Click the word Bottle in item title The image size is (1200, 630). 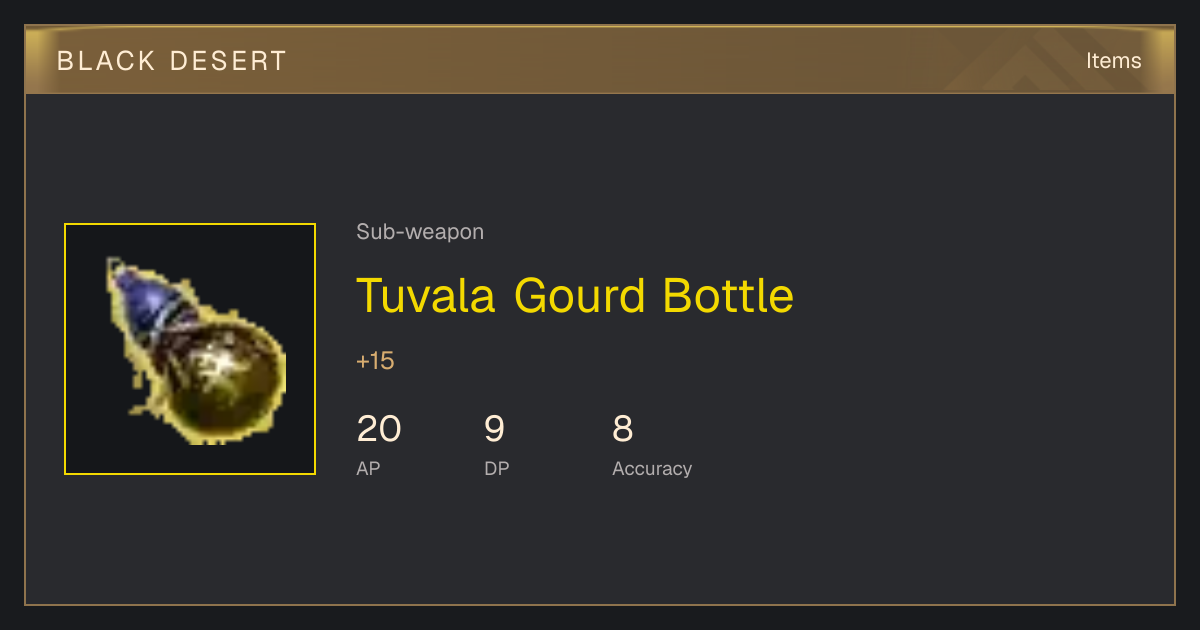[x=729, y=295]
